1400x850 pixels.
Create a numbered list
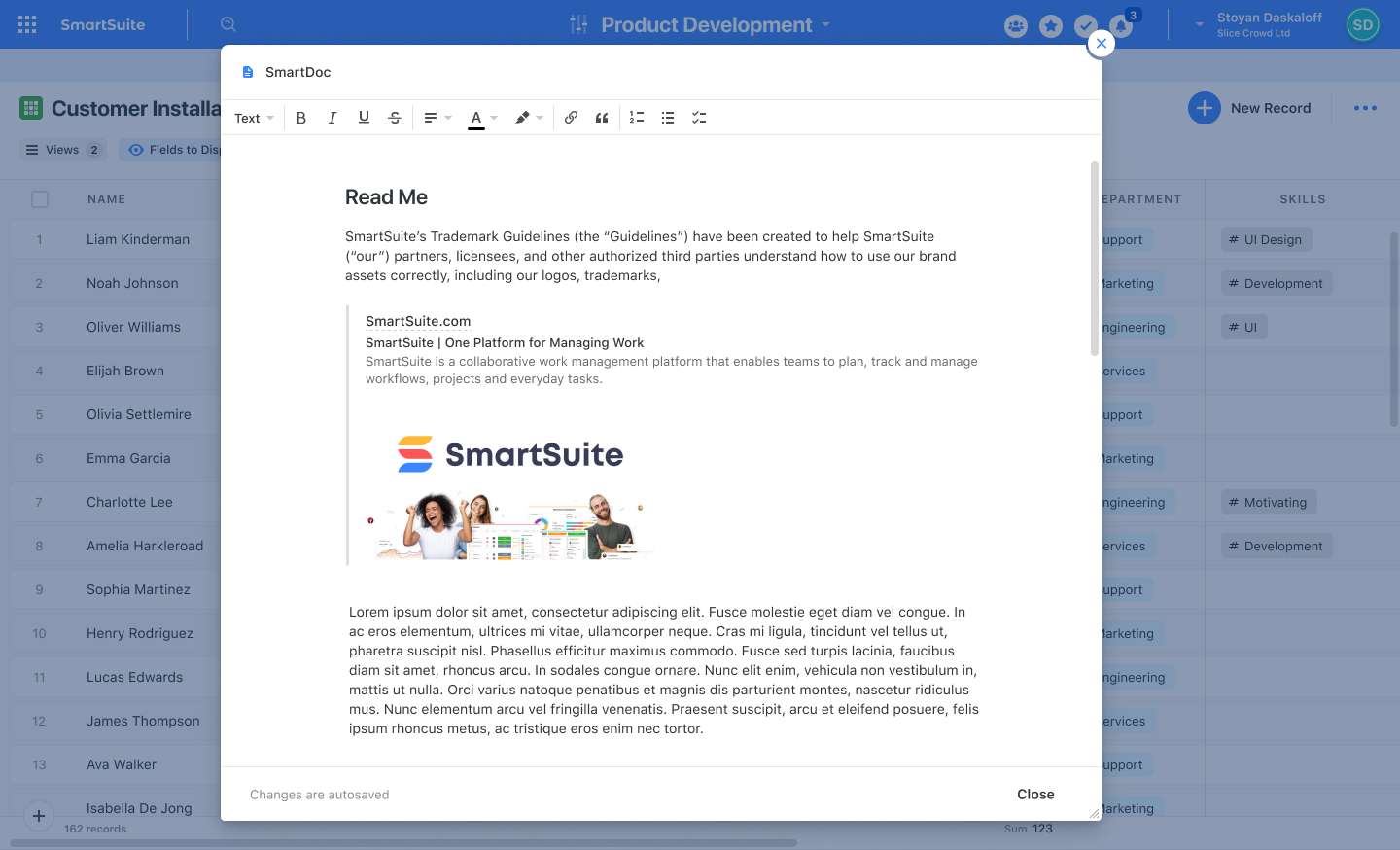(x=637, y=118)
